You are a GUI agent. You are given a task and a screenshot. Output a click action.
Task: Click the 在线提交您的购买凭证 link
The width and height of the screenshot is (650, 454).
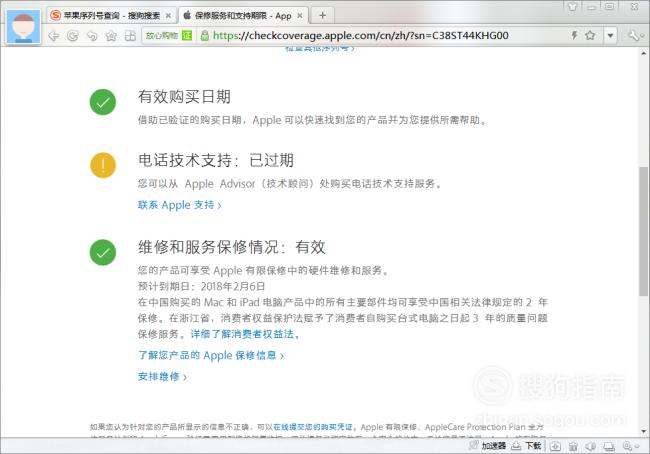coord(313,427)
